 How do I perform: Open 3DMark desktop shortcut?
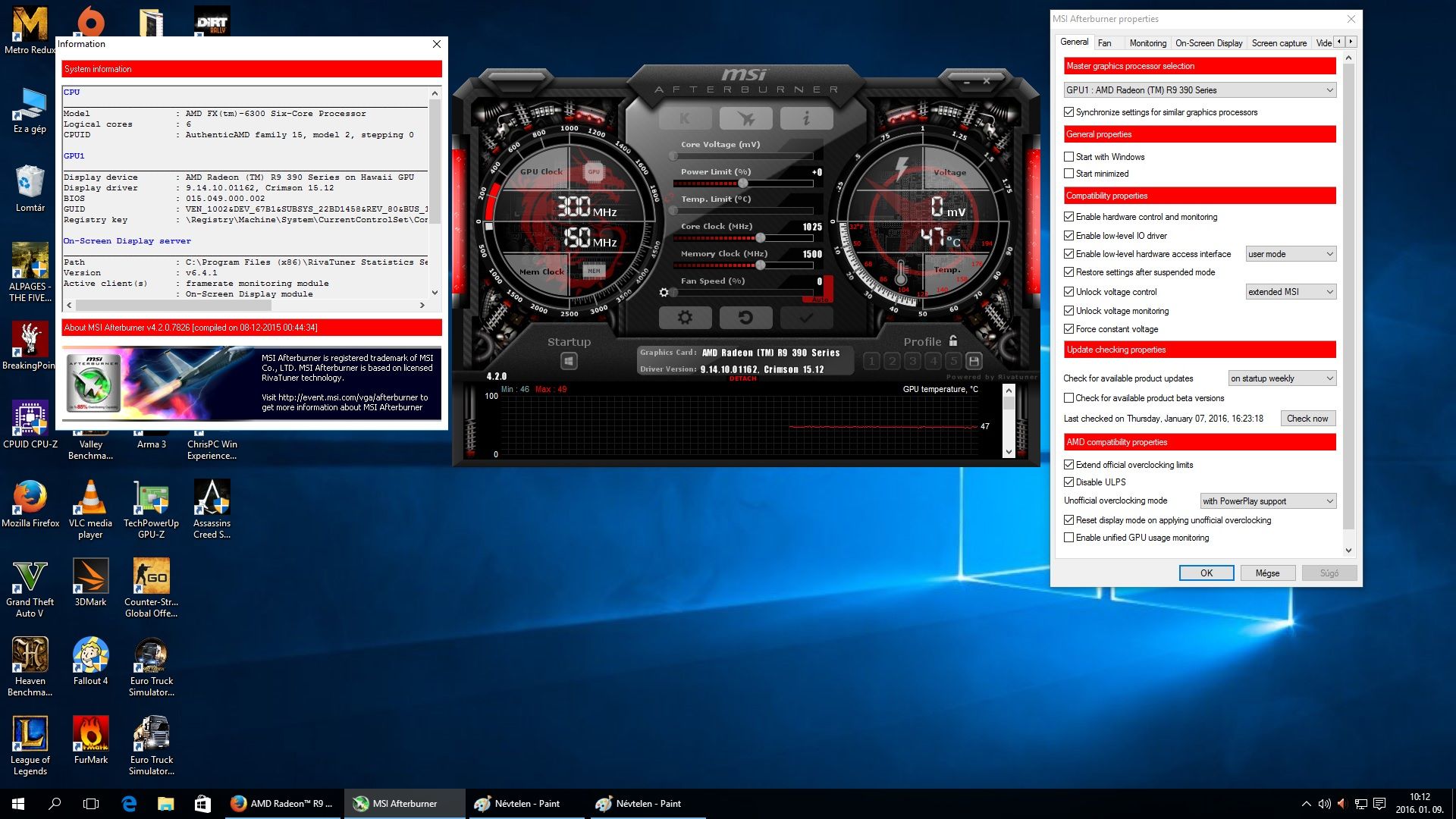[x=91, y=582]
